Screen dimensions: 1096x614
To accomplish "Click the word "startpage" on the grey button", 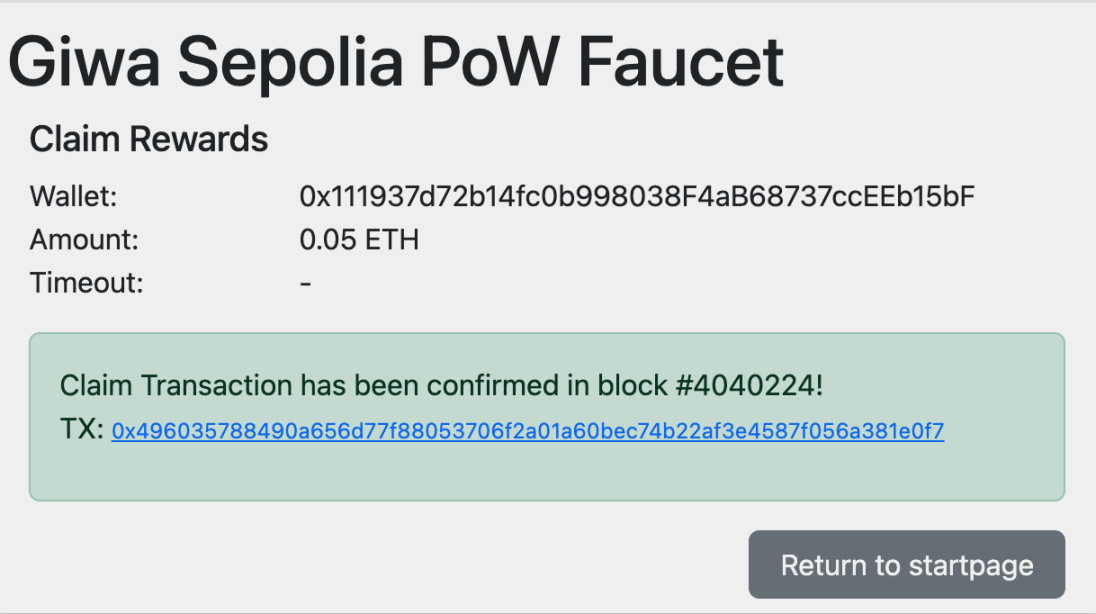I will (x=971, y=565).
